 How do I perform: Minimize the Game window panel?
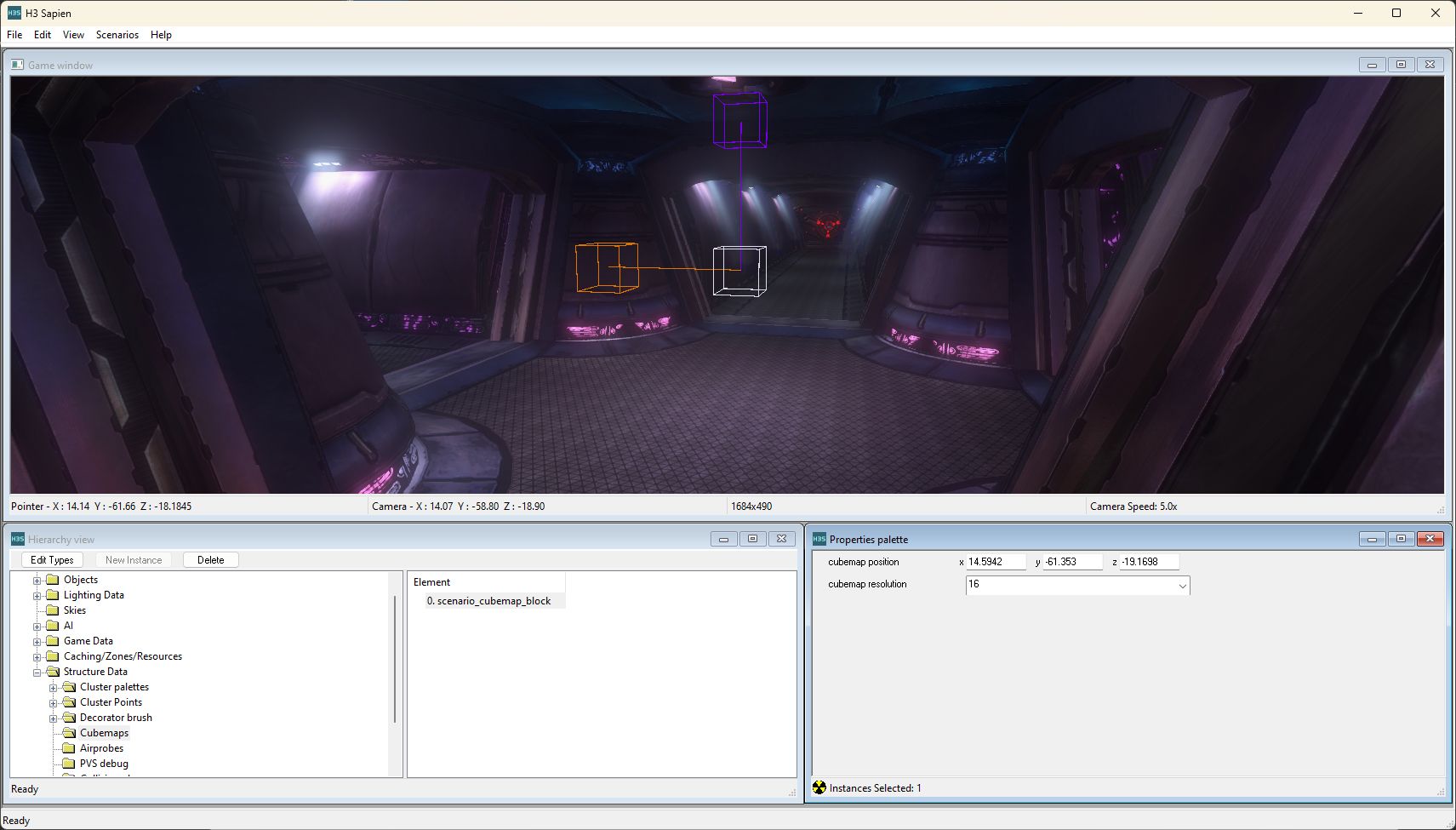[1372, 65]
